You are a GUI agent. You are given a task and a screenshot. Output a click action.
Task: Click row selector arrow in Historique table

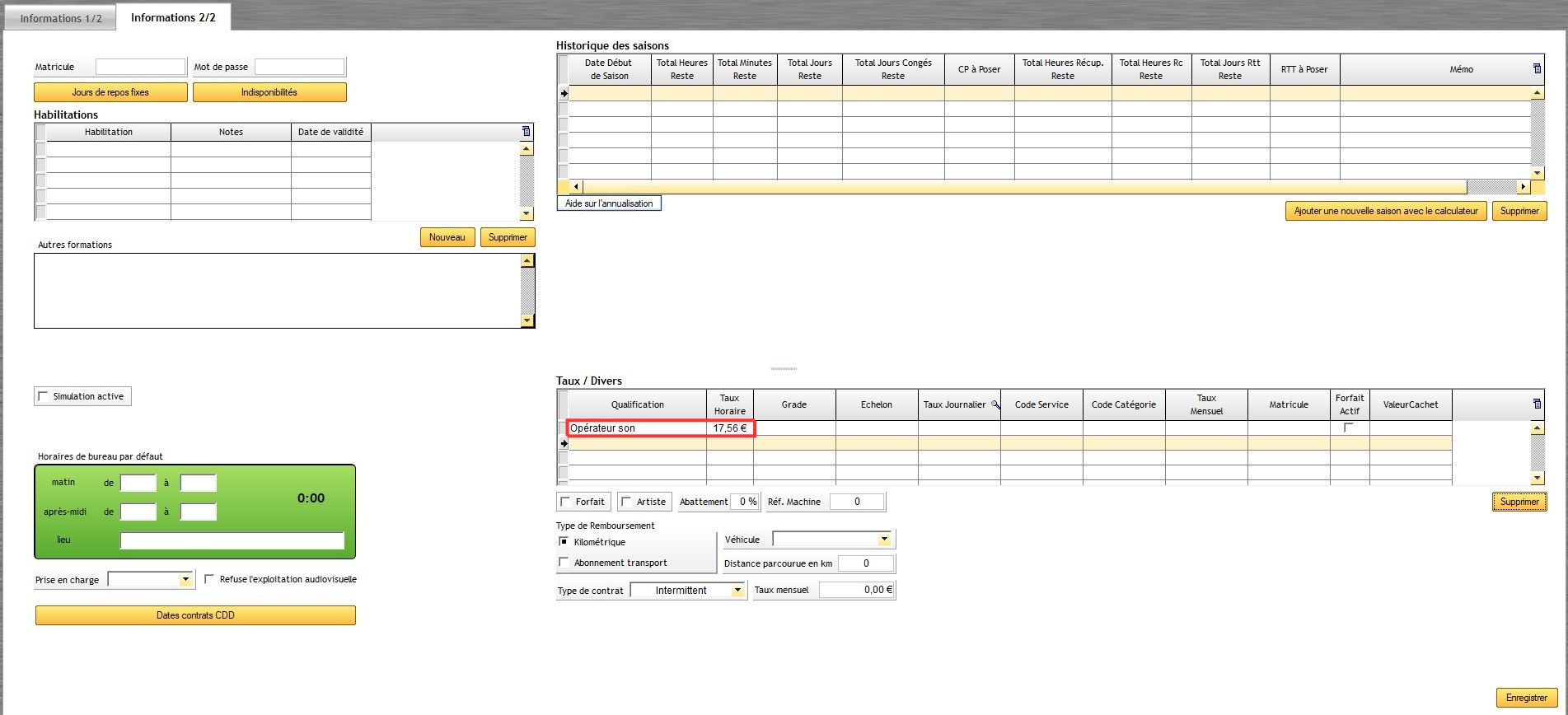coord(564,93)
